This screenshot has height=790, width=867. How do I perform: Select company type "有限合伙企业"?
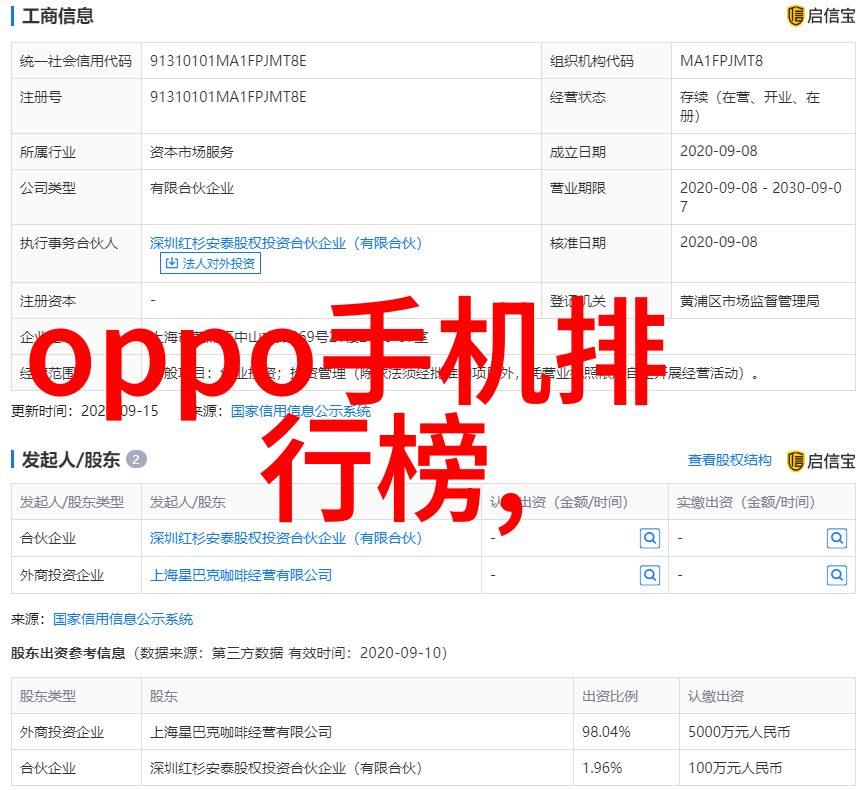[192, 189]
